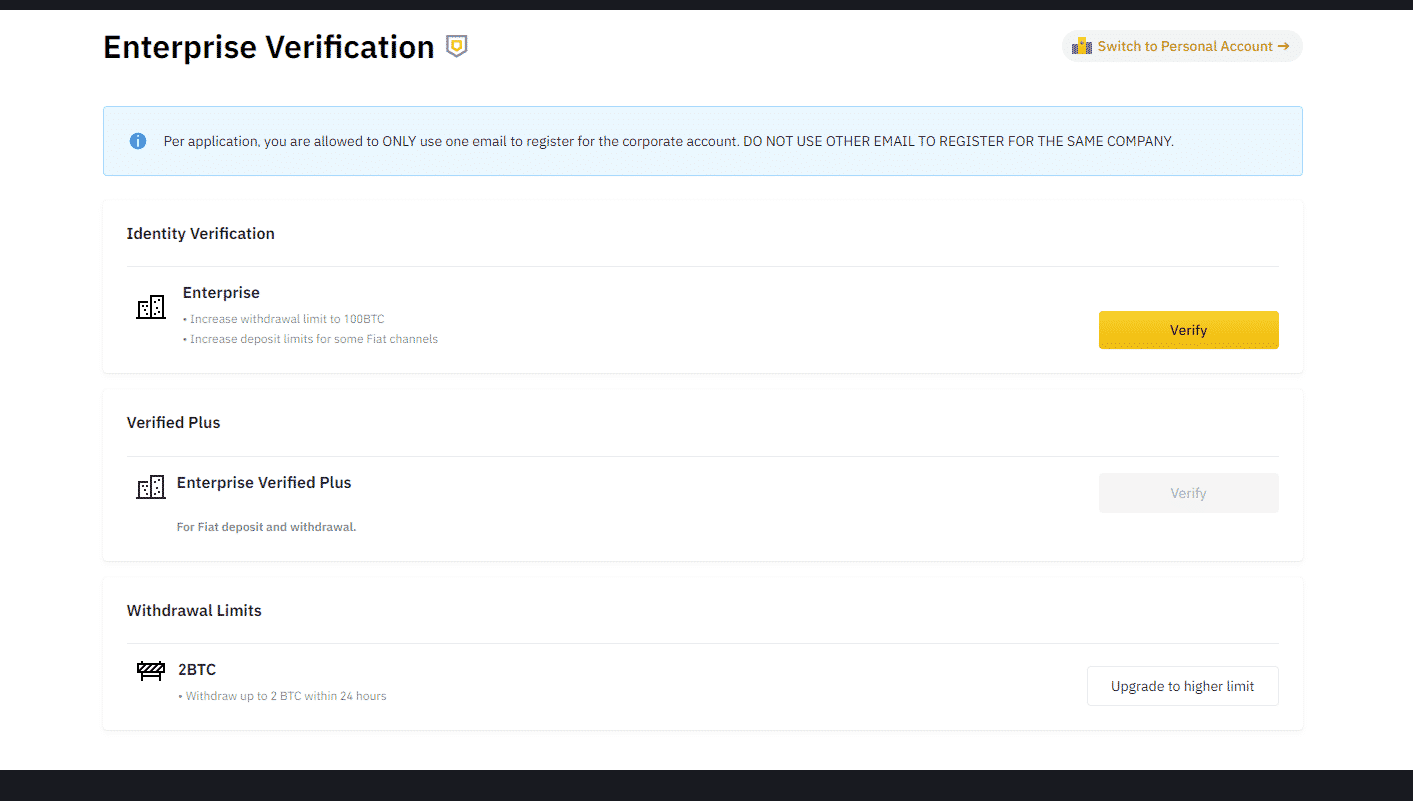Click the building icon beside Enterprise Verified Plus

[151, 487]
